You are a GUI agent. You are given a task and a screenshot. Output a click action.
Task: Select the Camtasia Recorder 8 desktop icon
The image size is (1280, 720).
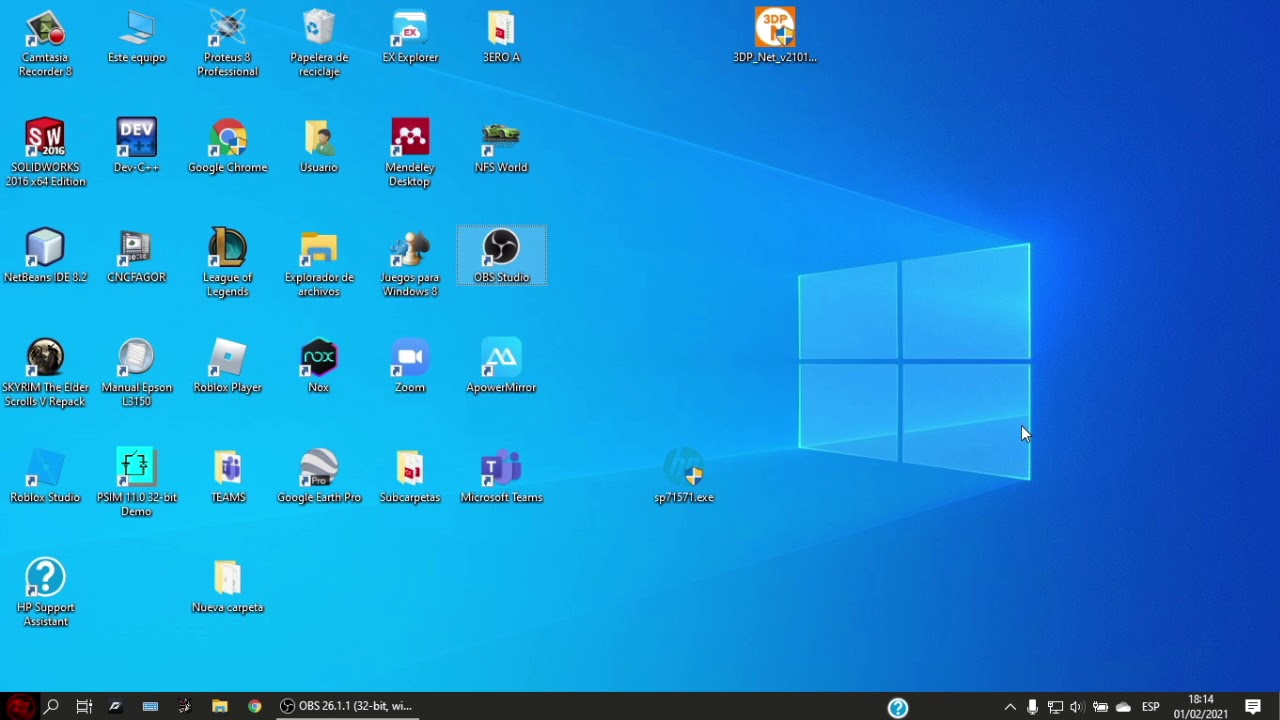[45, 44]
